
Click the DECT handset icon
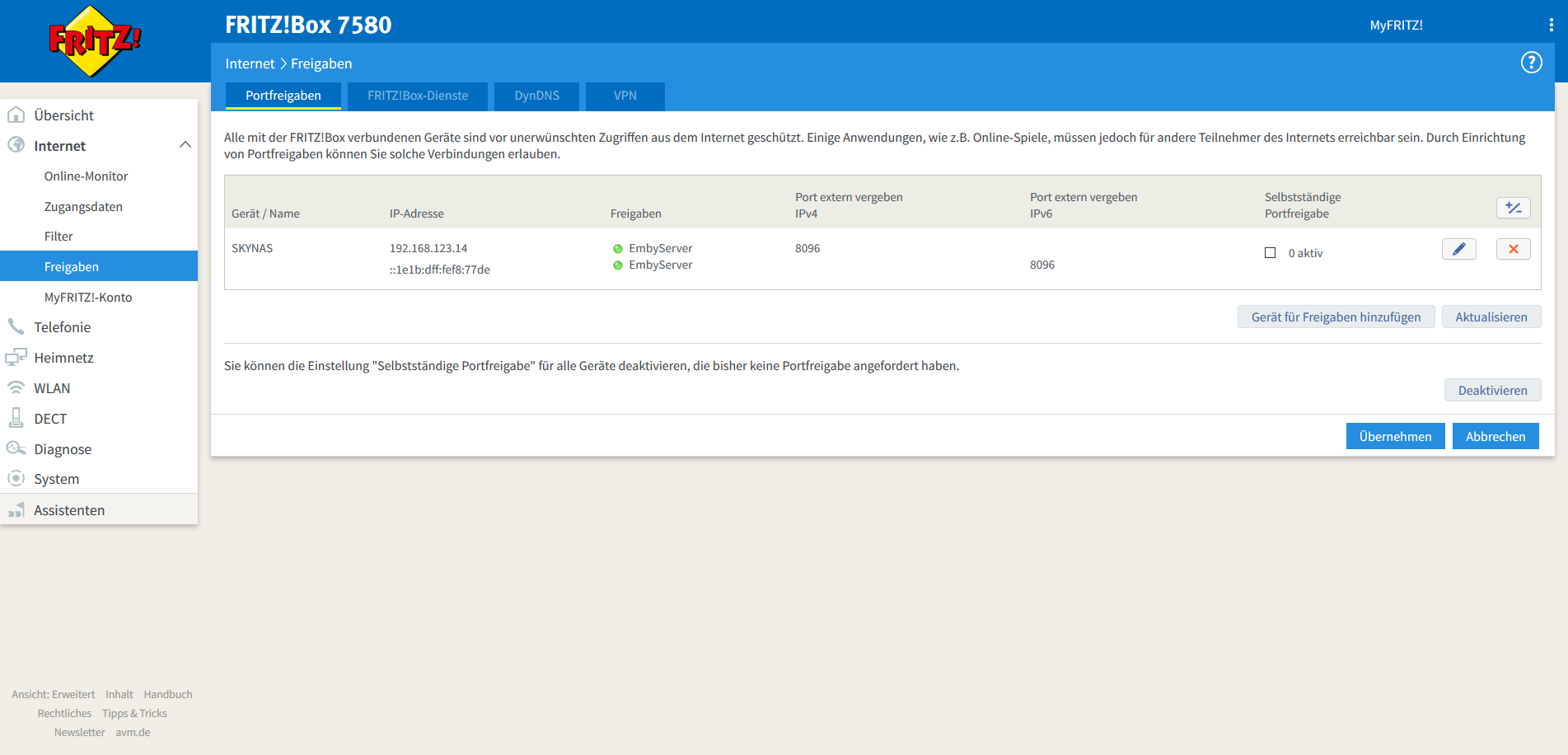click(x=16, y=418)
